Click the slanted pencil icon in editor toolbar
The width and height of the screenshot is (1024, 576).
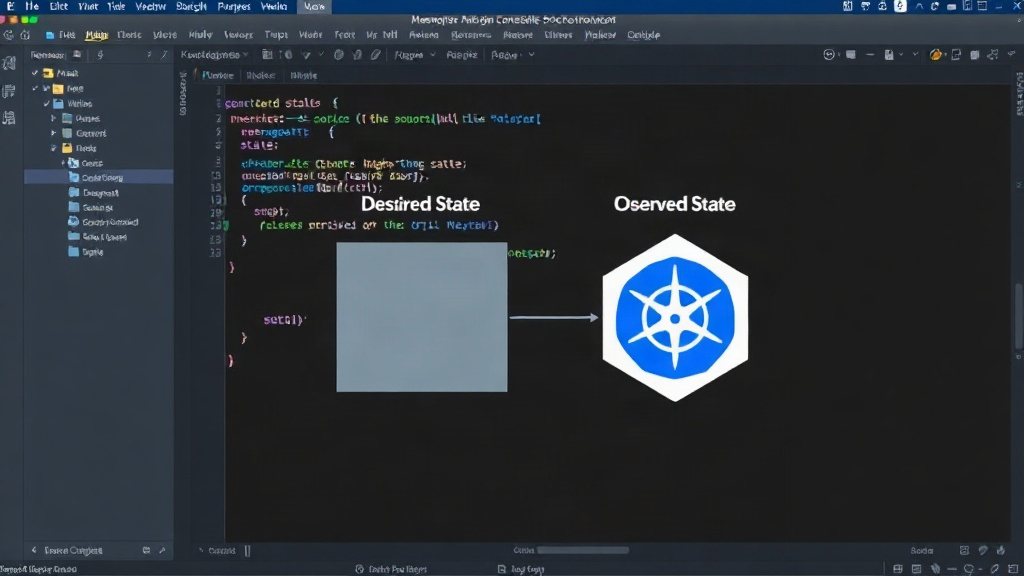tap(376, 55)
